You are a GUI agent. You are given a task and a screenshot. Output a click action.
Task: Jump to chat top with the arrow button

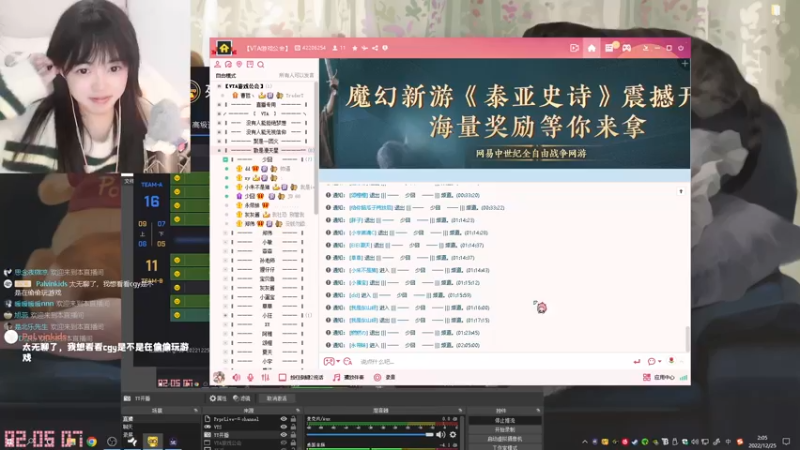(x=681, y=191)
